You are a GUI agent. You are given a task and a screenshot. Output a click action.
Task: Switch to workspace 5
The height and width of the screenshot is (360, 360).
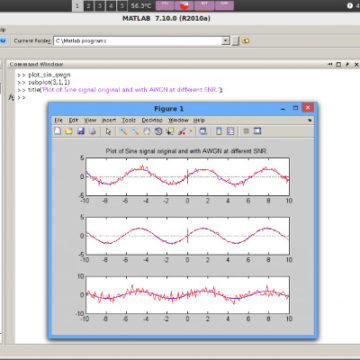(x=122, y=6)
